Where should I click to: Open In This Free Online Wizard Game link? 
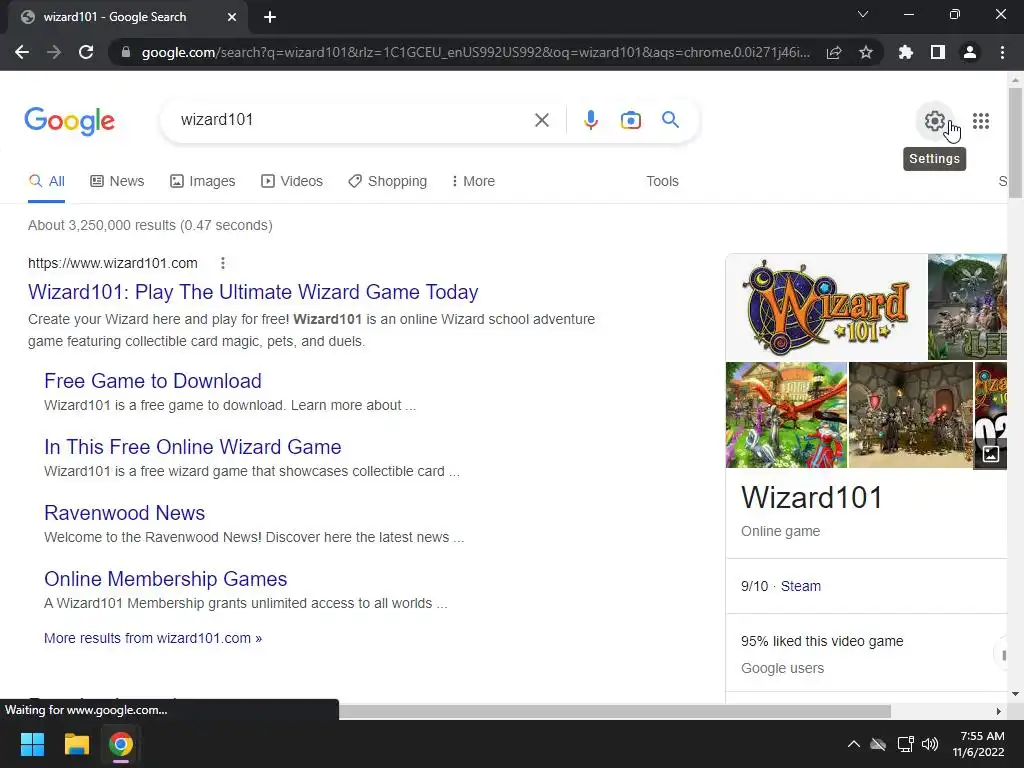[x=193, y=447]
